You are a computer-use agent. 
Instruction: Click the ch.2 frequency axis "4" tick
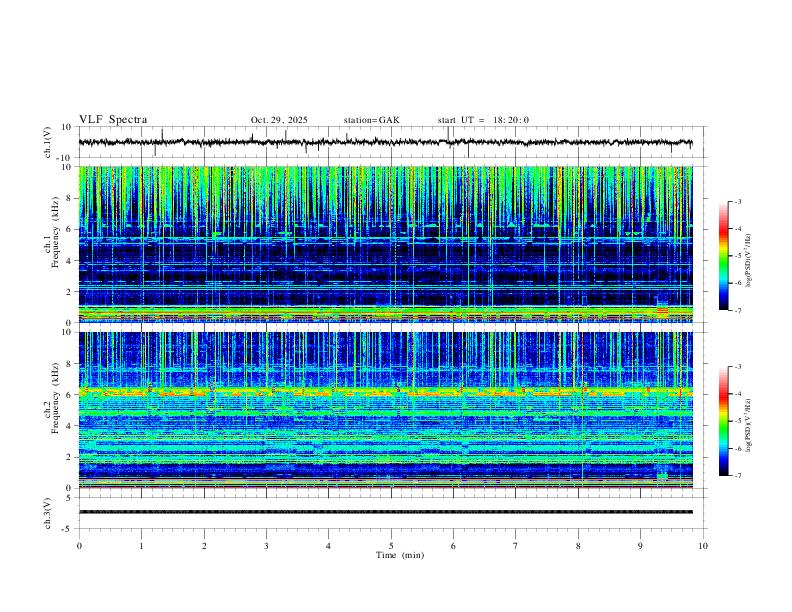point(70,426)
